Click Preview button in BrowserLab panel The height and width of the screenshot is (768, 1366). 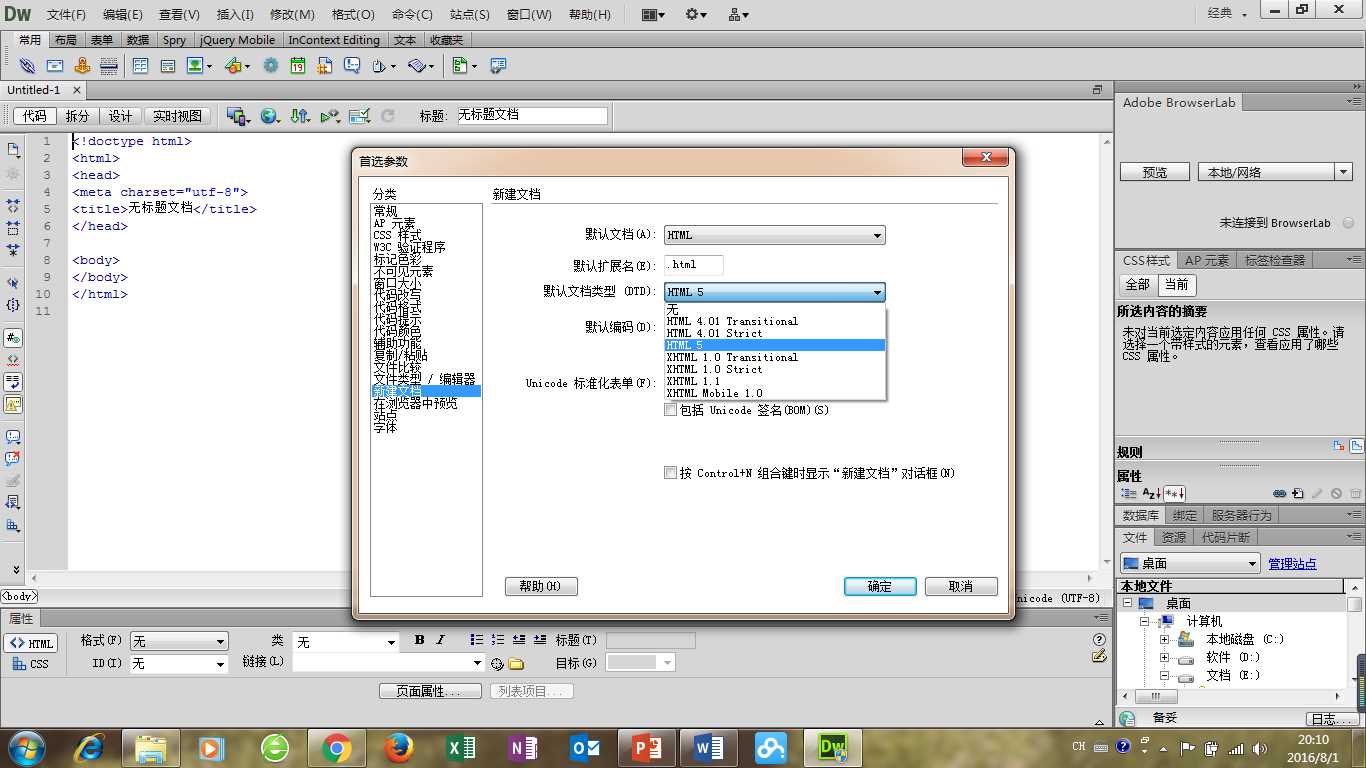(x=1155, y=172)
